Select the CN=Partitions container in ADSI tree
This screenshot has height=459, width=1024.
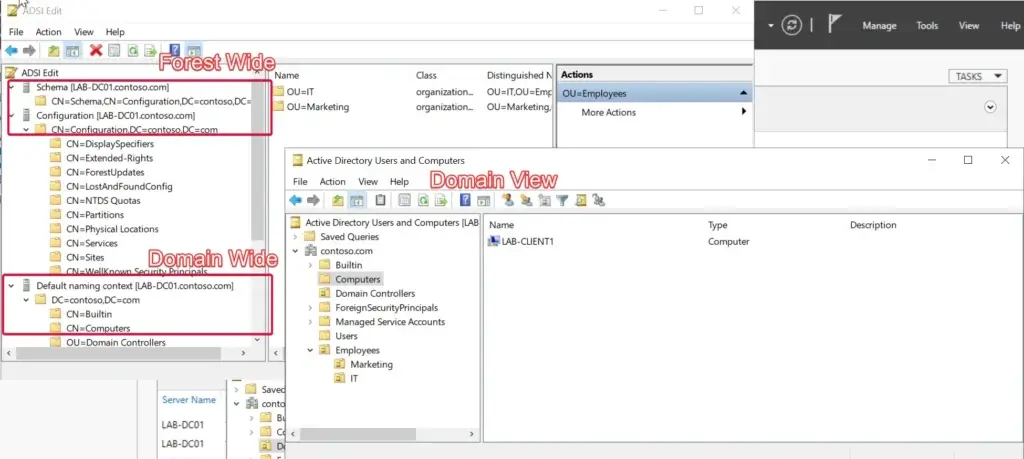coord(96,215)
